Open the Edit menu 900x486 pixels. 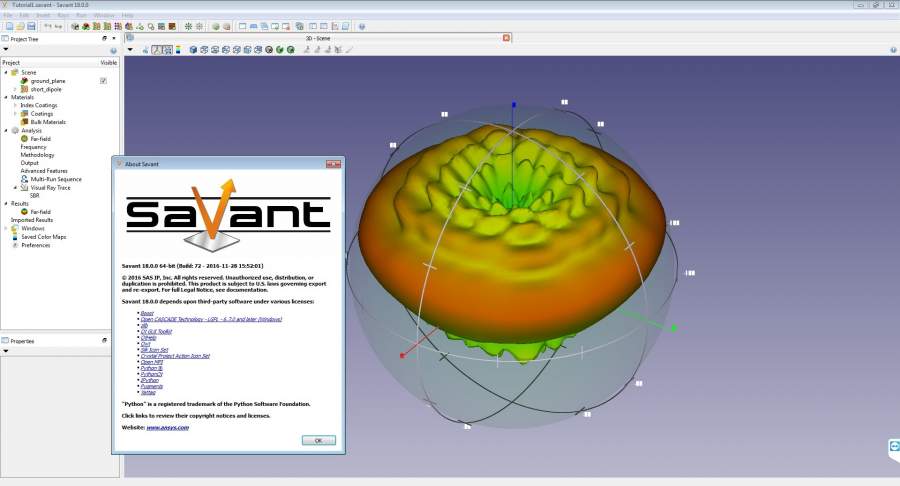point(24,15)
